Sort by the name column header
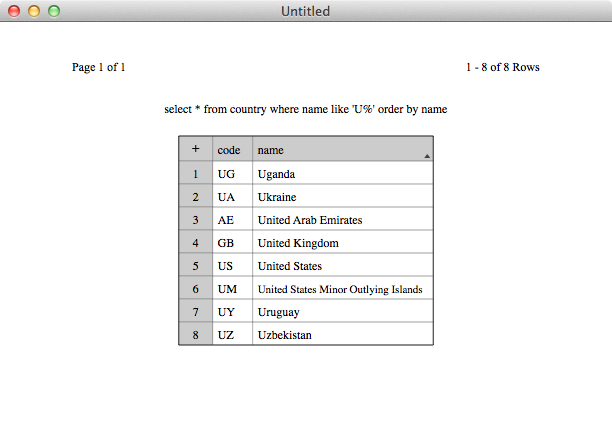Screen dimensions: 612x442 (x=343, y=149)
